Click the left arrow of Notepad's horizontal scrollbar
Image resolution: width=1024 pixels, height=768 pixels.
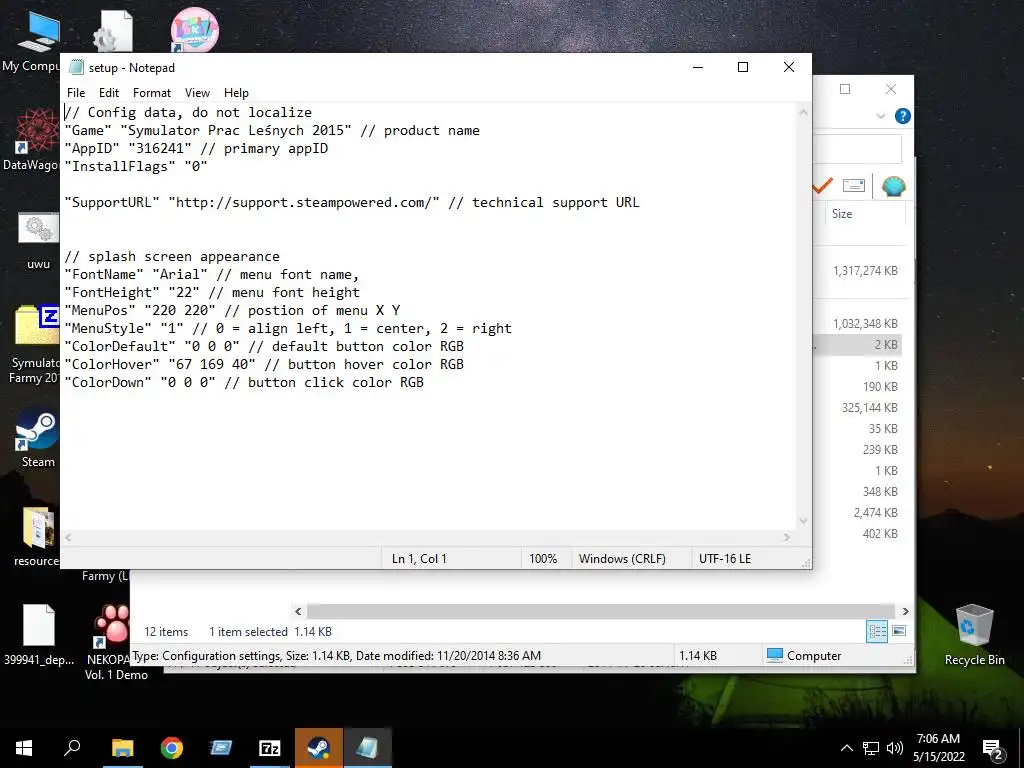coord(69,537)
